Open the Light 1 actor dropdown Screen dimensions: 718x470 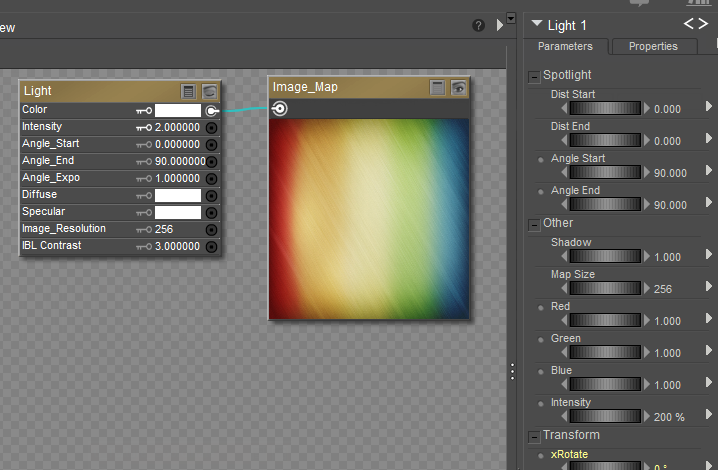click(538, 25)
